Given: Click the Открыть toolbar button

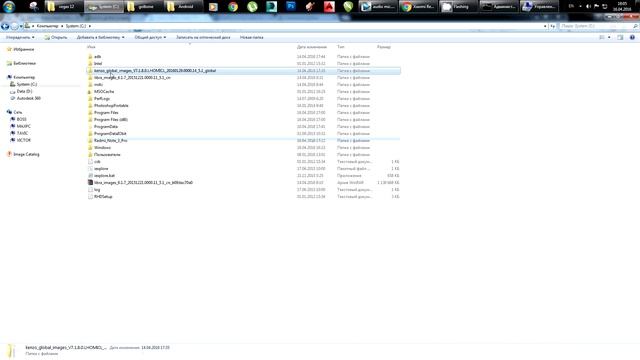Looking at the screenshot, I should (x=56, y=37).
